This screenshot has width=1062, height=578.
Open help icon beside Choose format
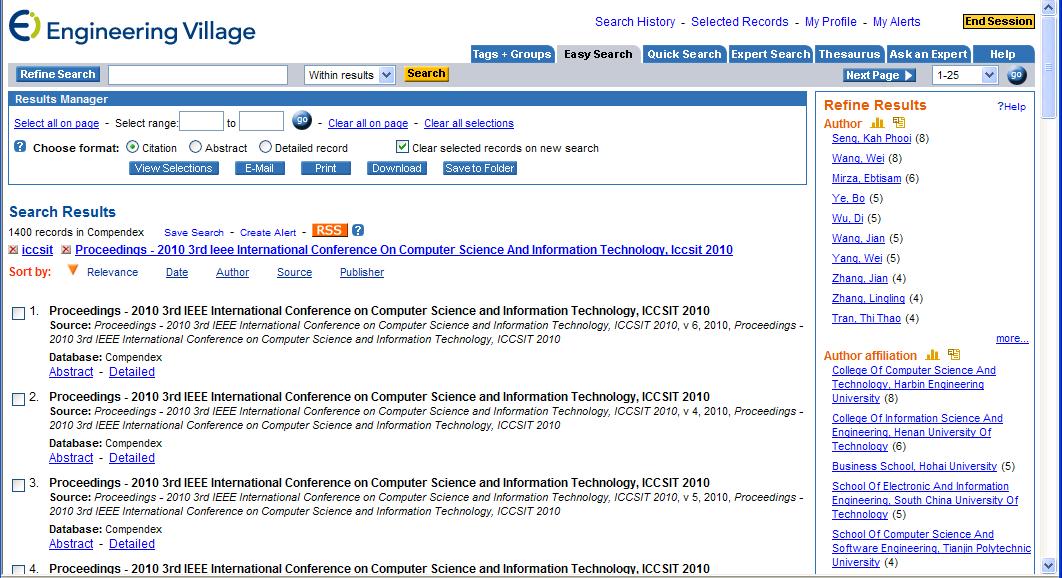pos(20,146)
